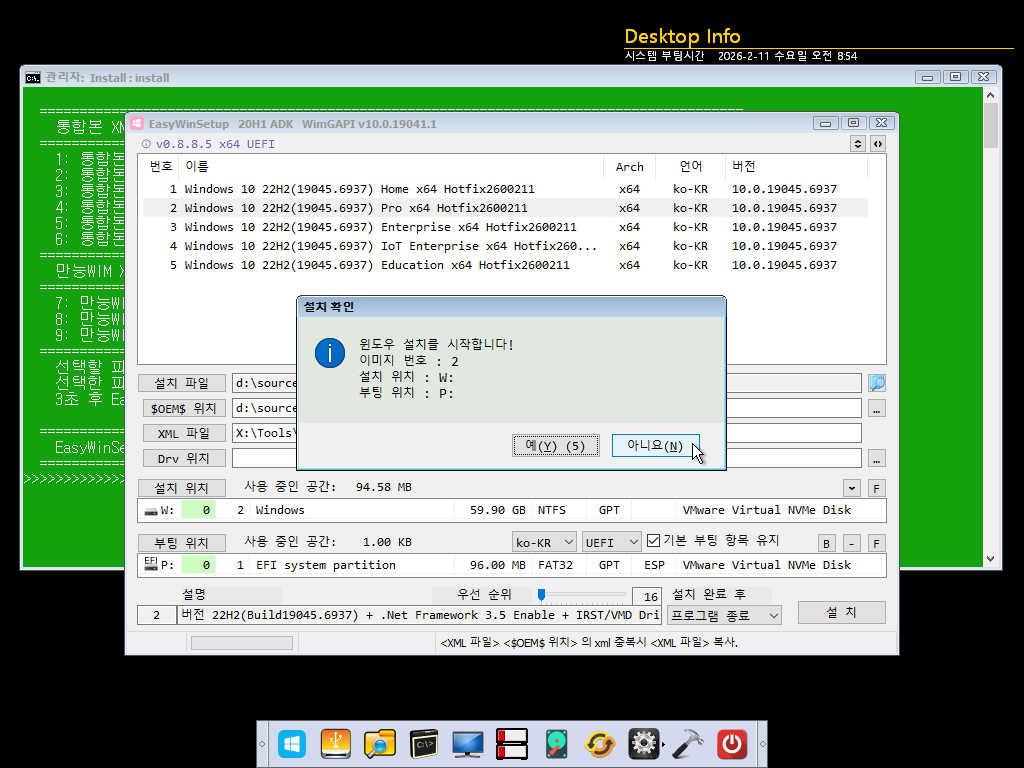Click the cmd icon in Install window title bar
Image resolution: width=1024 pixels, height=768 pixels.
pos(33,78)
